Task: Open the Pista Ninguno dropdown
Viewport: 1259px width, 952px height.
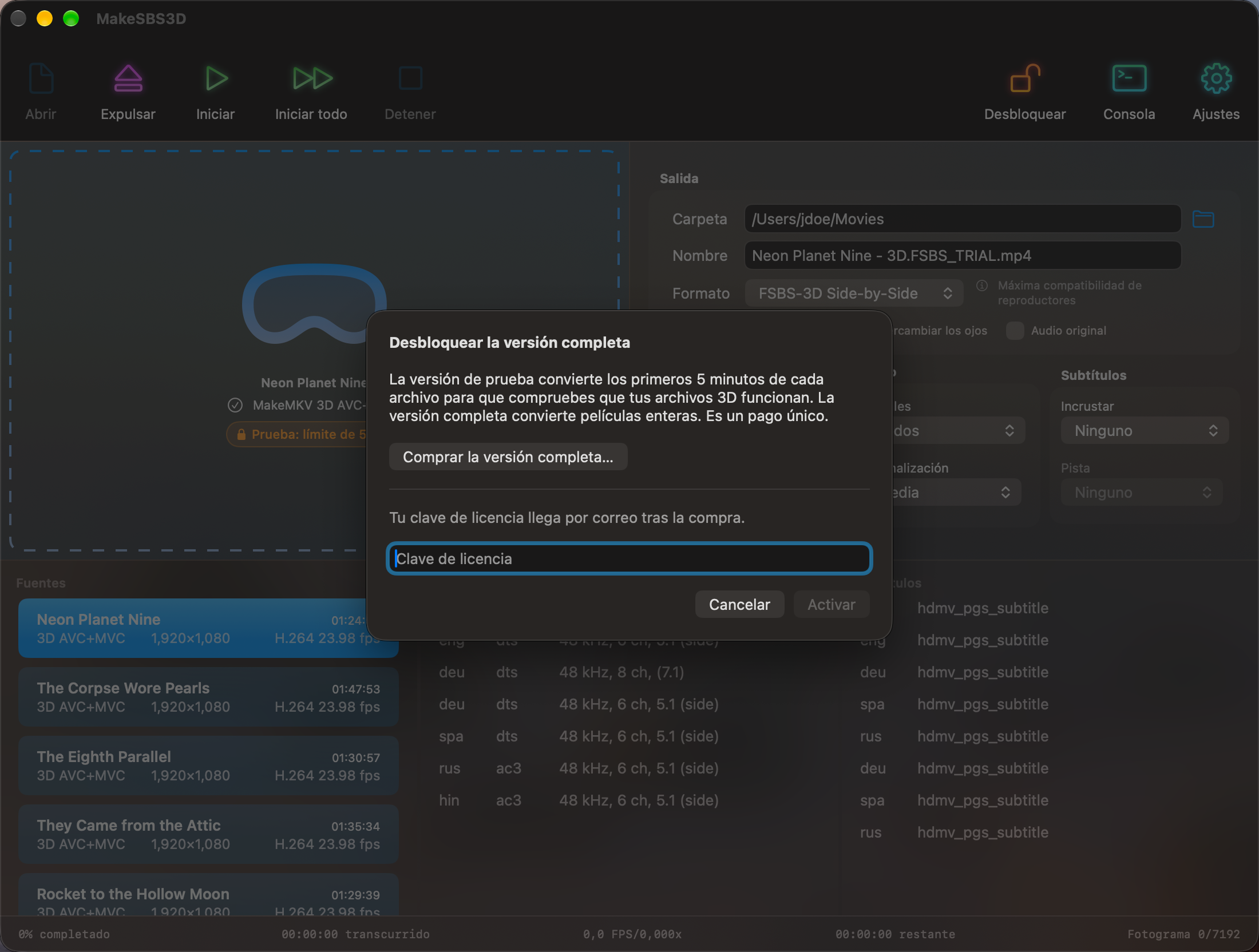Action: pos(1142,493)
